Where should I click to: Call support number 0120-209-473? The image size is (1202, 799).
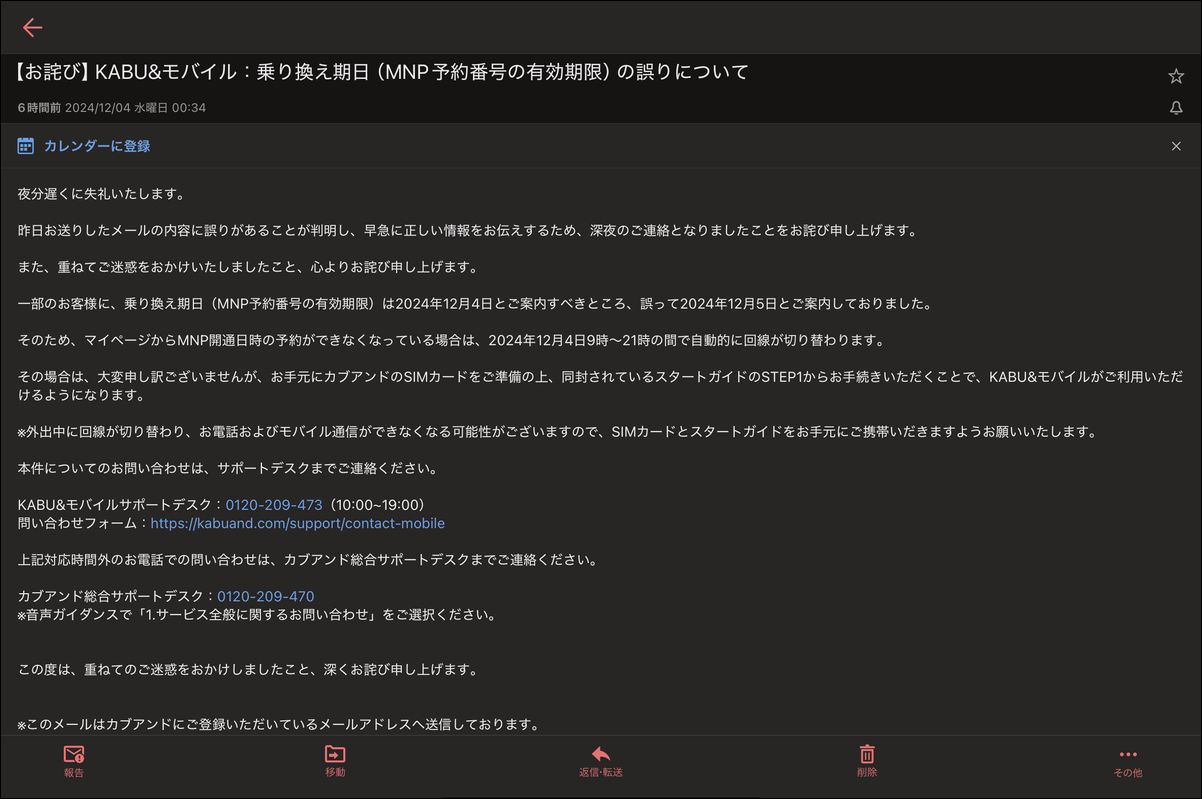(x=274, y=505)
